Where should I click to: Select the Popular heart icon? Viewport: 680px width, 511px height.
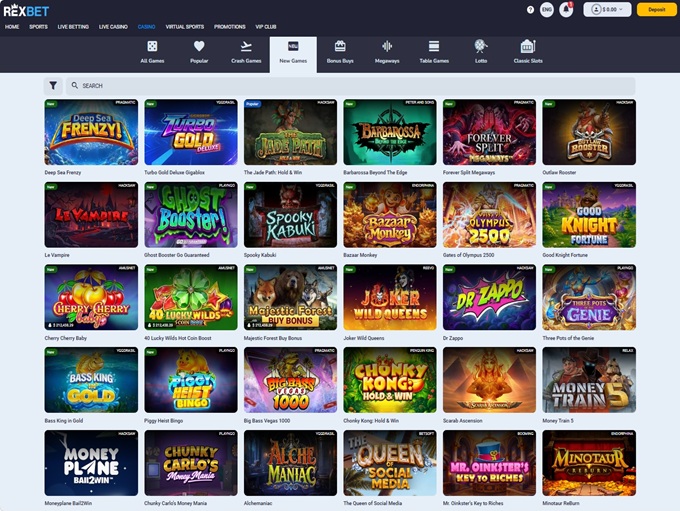click(x=199, y=46)
